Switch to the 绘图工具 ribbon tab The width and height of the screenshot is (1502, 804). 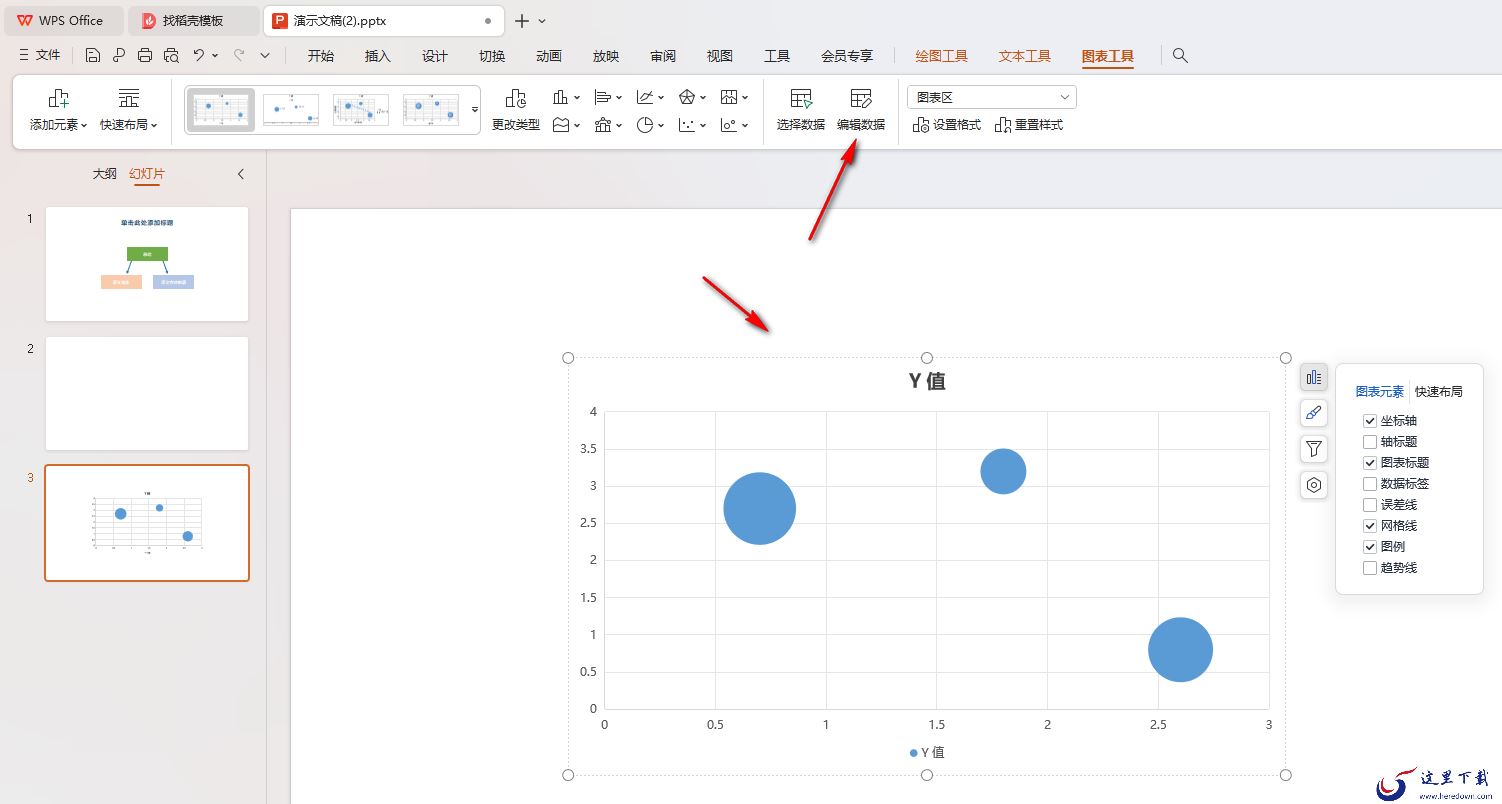942,56
